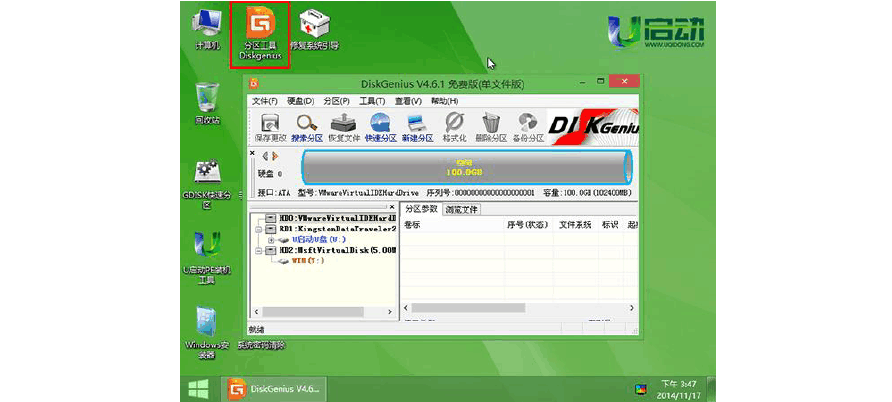Click the 计算机 (Computer) desktop icon

208,31
